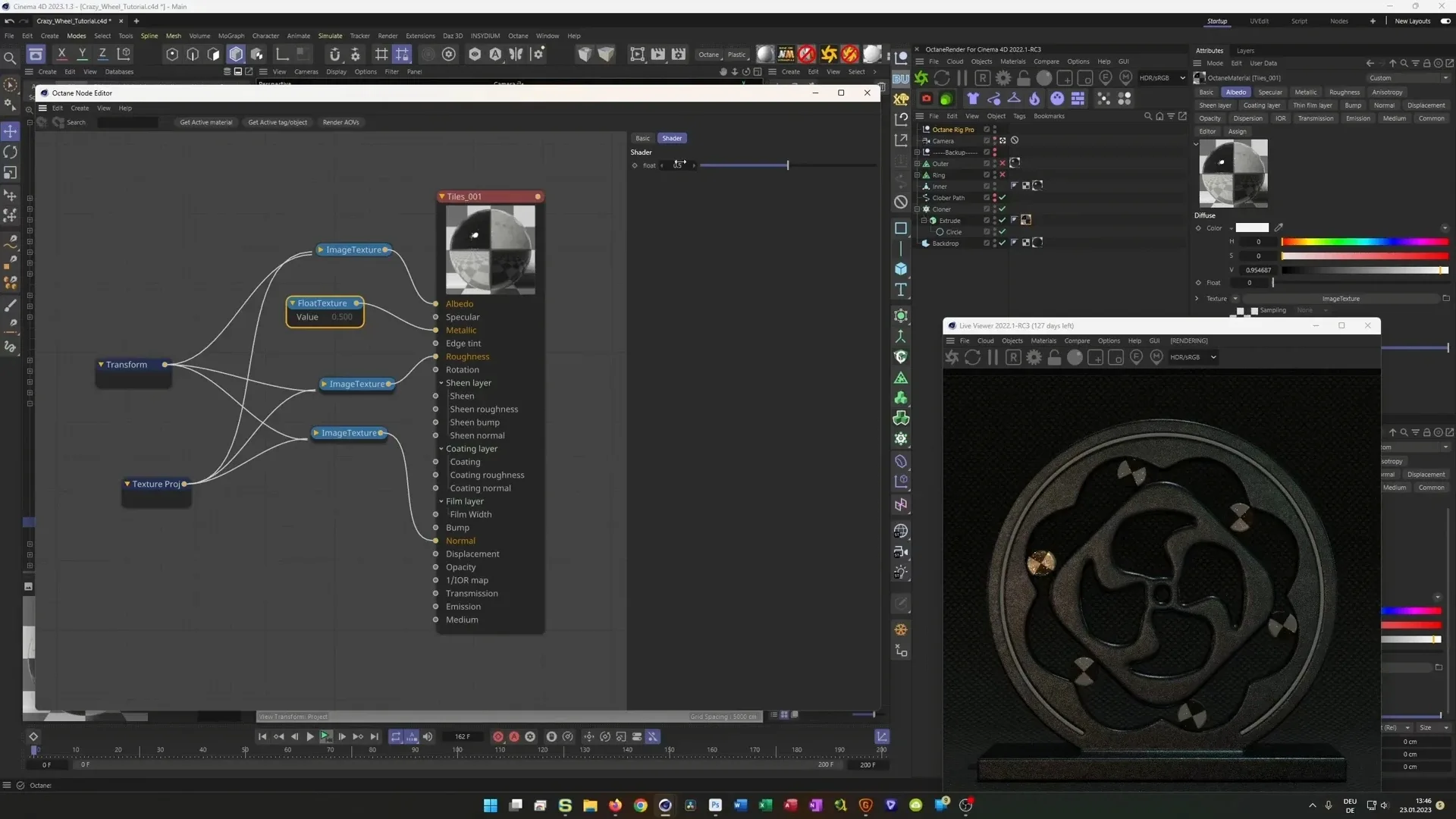Click the Get Active material button in Node Editor
Image resolution: width=1456 pixels, height=819 pixels.
click(206, 122)
